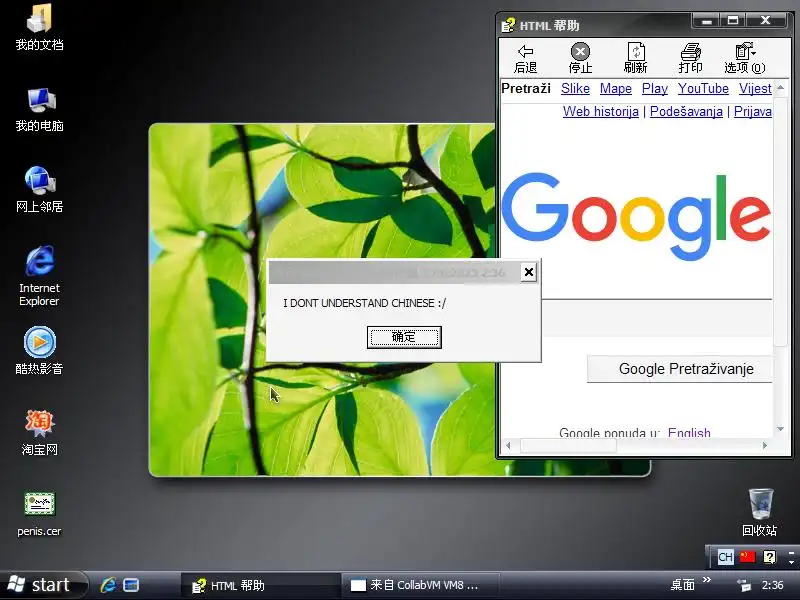
Task: Click the Google Pretraživanje search button
Action: click(x=680, y=369)
